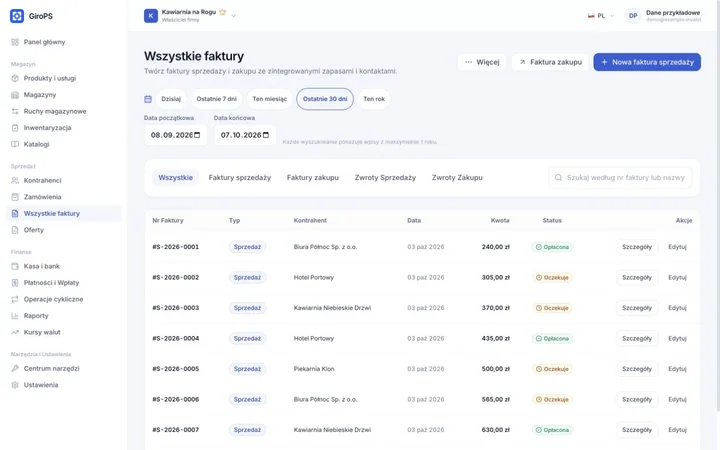Select the Dzisiaj date filter
This screenshot has width=720, height=450.
171,99
